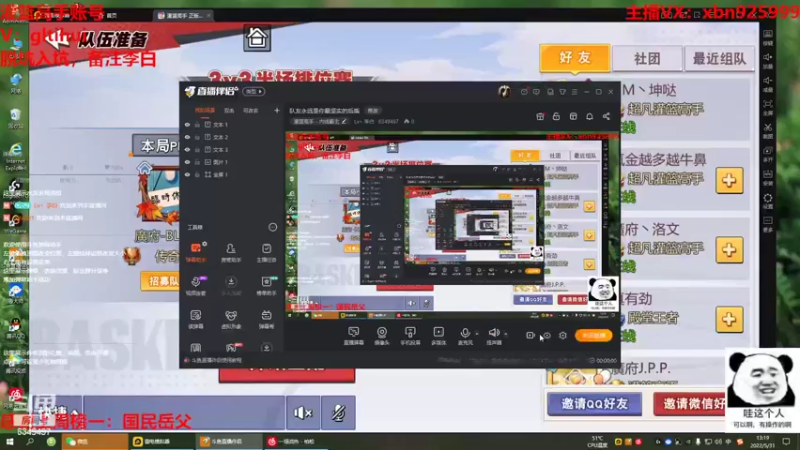
Task: Add a 多媒体 media source
Action: pyautogui.click(x=438, y=336)
